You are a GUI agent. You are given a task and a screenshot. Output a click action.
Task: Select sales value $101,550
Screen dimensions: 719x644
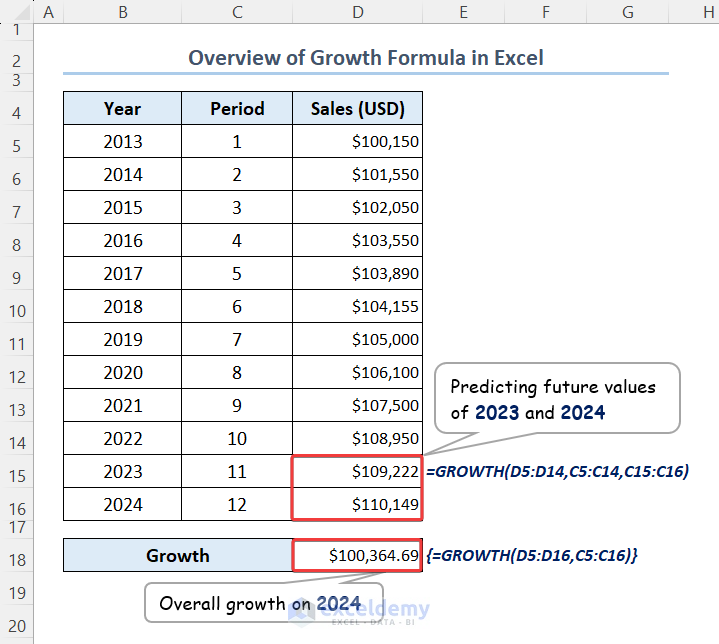(358, 174)
